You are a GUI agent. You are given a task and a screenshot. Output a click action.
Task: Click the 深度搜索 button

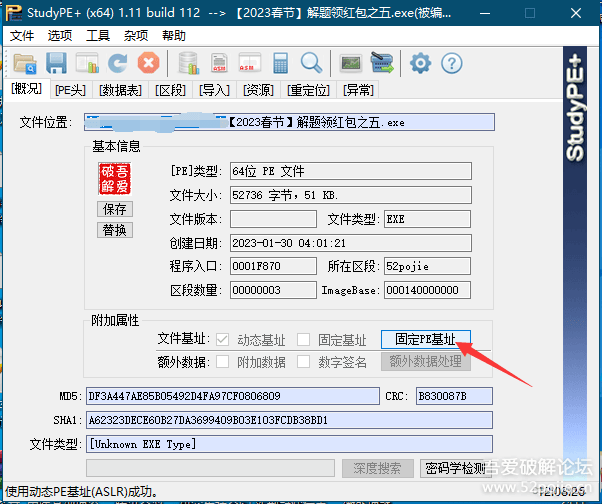click(x=378, y=468)
